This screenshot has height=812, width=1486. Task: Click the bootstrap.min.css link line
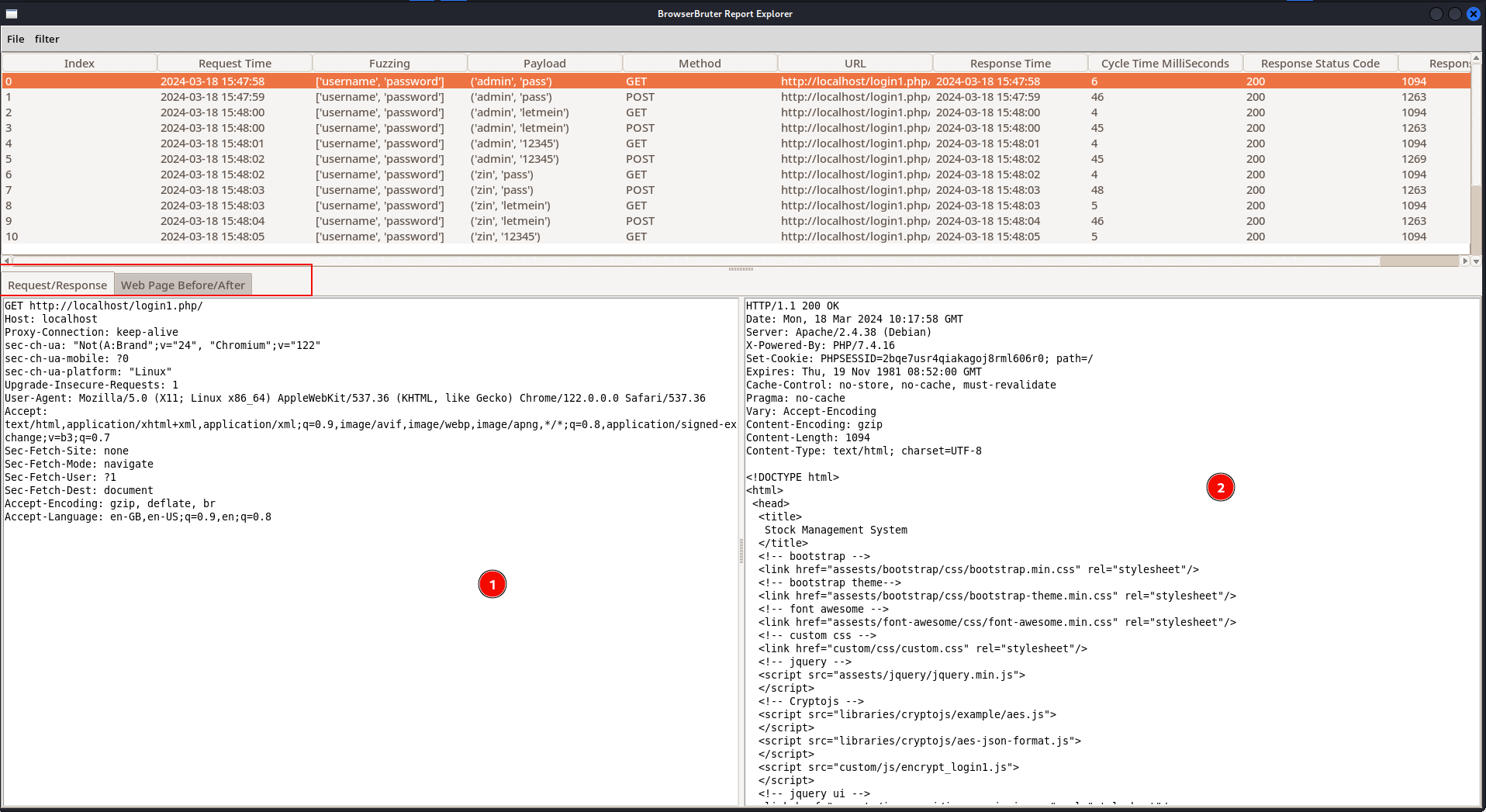coord(979,569)
